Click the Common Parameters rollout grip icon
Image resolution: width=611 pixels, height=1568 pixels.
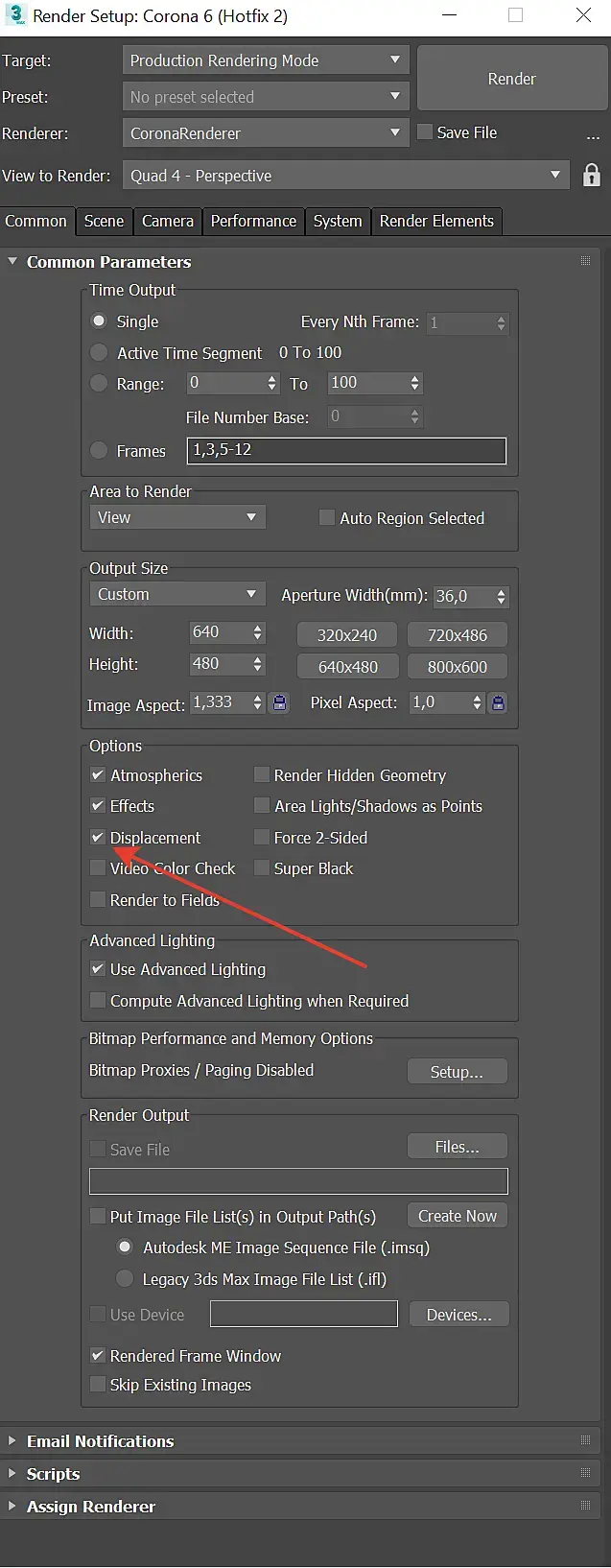click(585, 261)
